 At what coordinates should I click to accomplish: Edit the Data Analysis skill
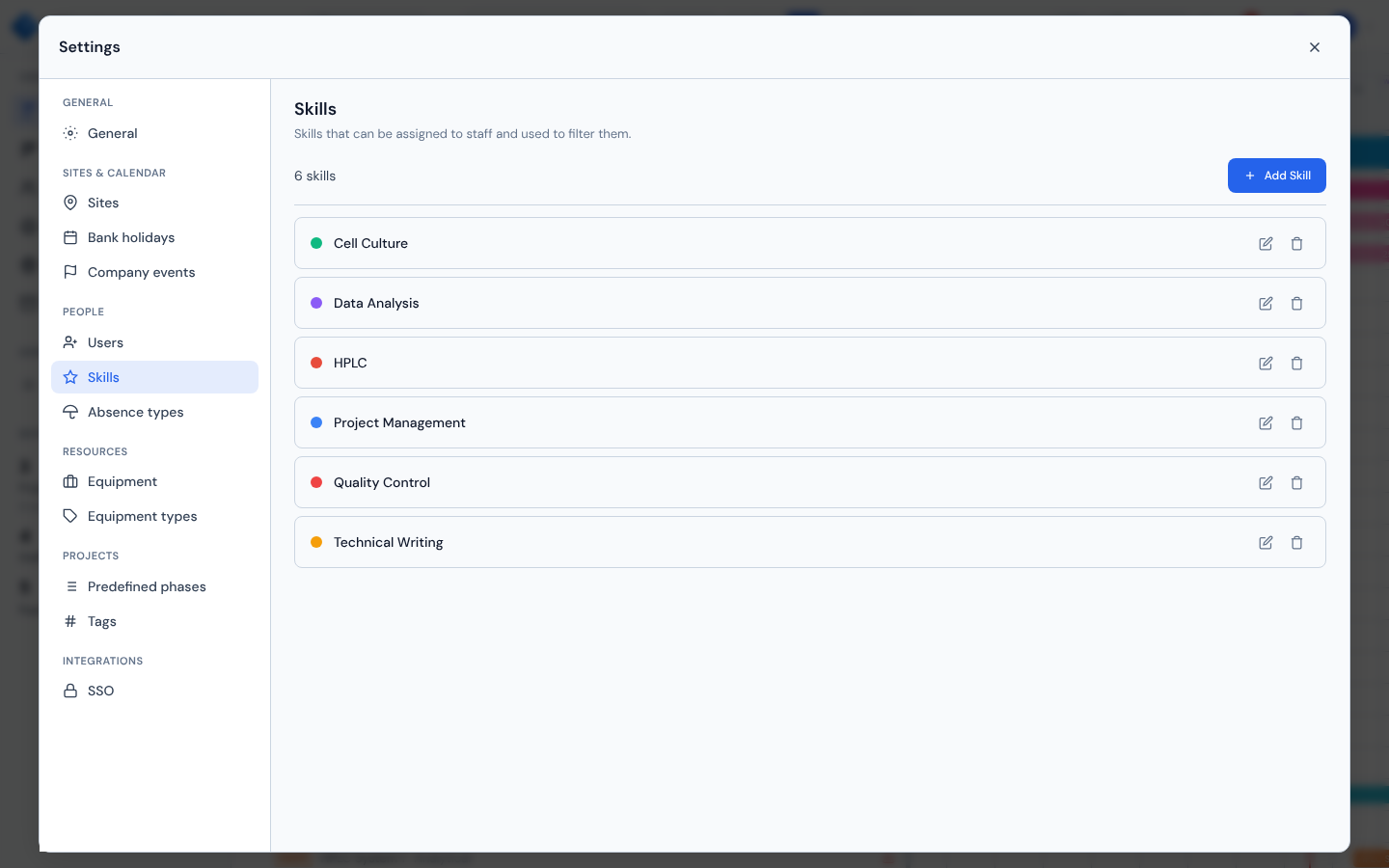pos(1266,303)
